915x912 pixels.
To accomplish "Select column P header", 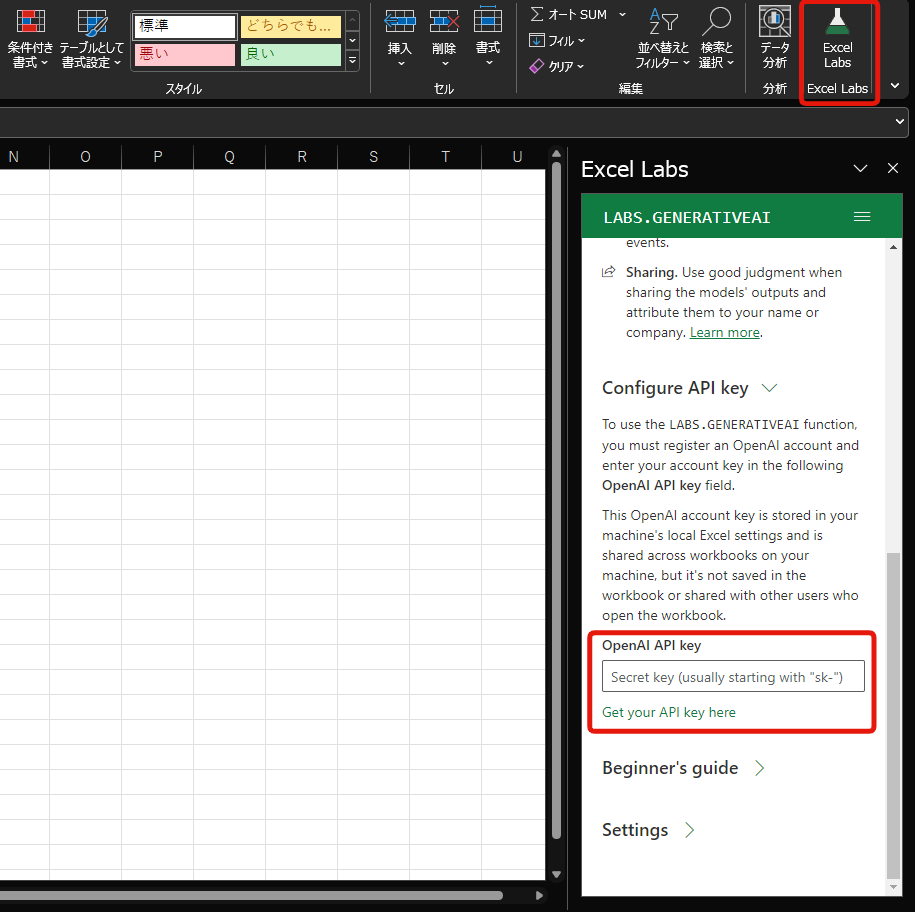I will tap(158, 156).
